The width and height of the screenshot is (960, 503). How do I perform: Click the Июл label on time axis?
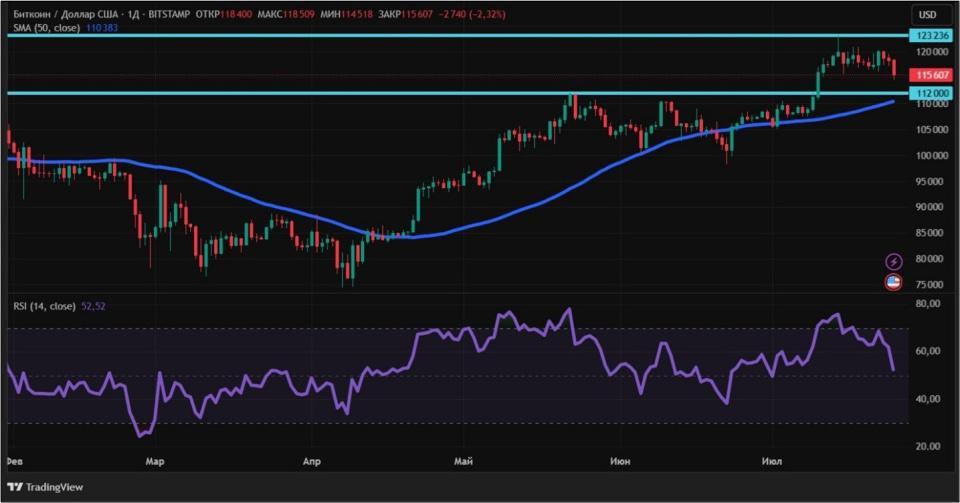click(x=771, y=462)
